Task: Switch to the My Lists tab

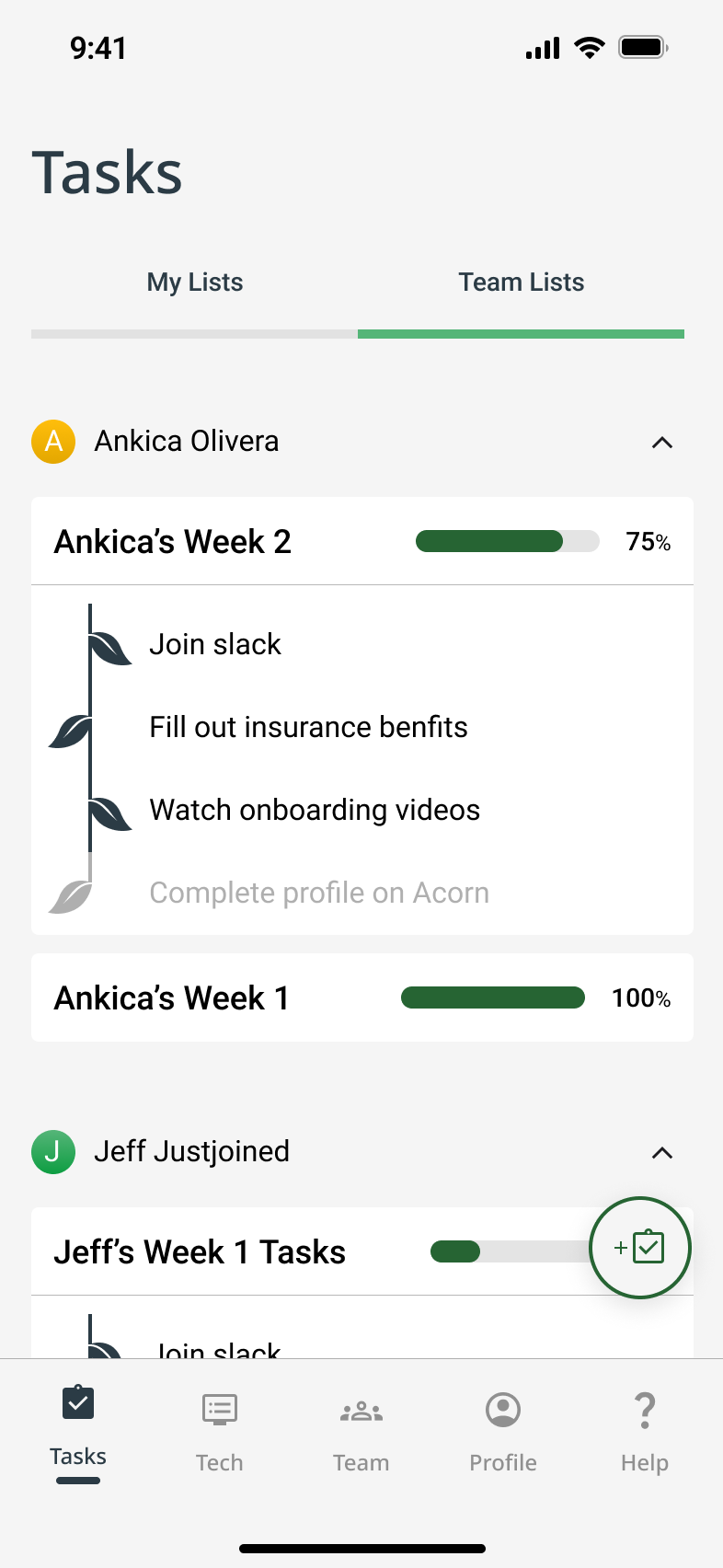Action: click(x=195, y=282)
